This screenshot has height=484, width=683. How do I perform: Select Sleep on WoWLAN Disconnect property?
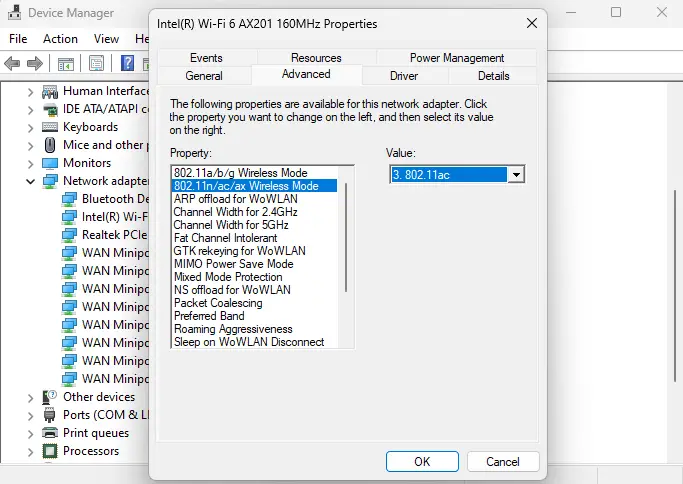coord(254,342)
